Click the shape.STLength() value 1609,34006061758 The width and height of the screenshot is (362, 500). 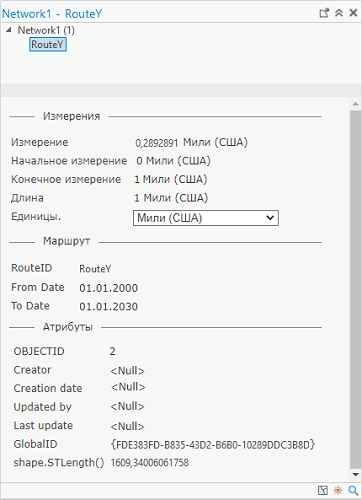[150, 463]
